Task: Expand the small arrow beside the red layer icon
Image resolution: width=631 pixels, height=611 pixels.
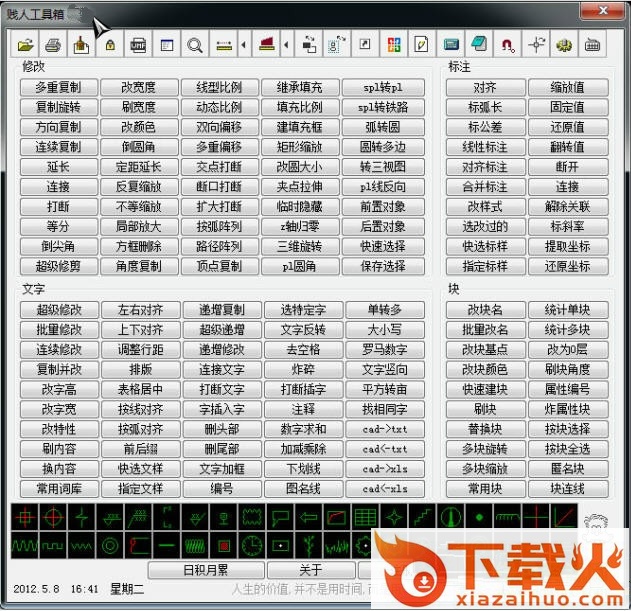Action: [x=287, y=45]
